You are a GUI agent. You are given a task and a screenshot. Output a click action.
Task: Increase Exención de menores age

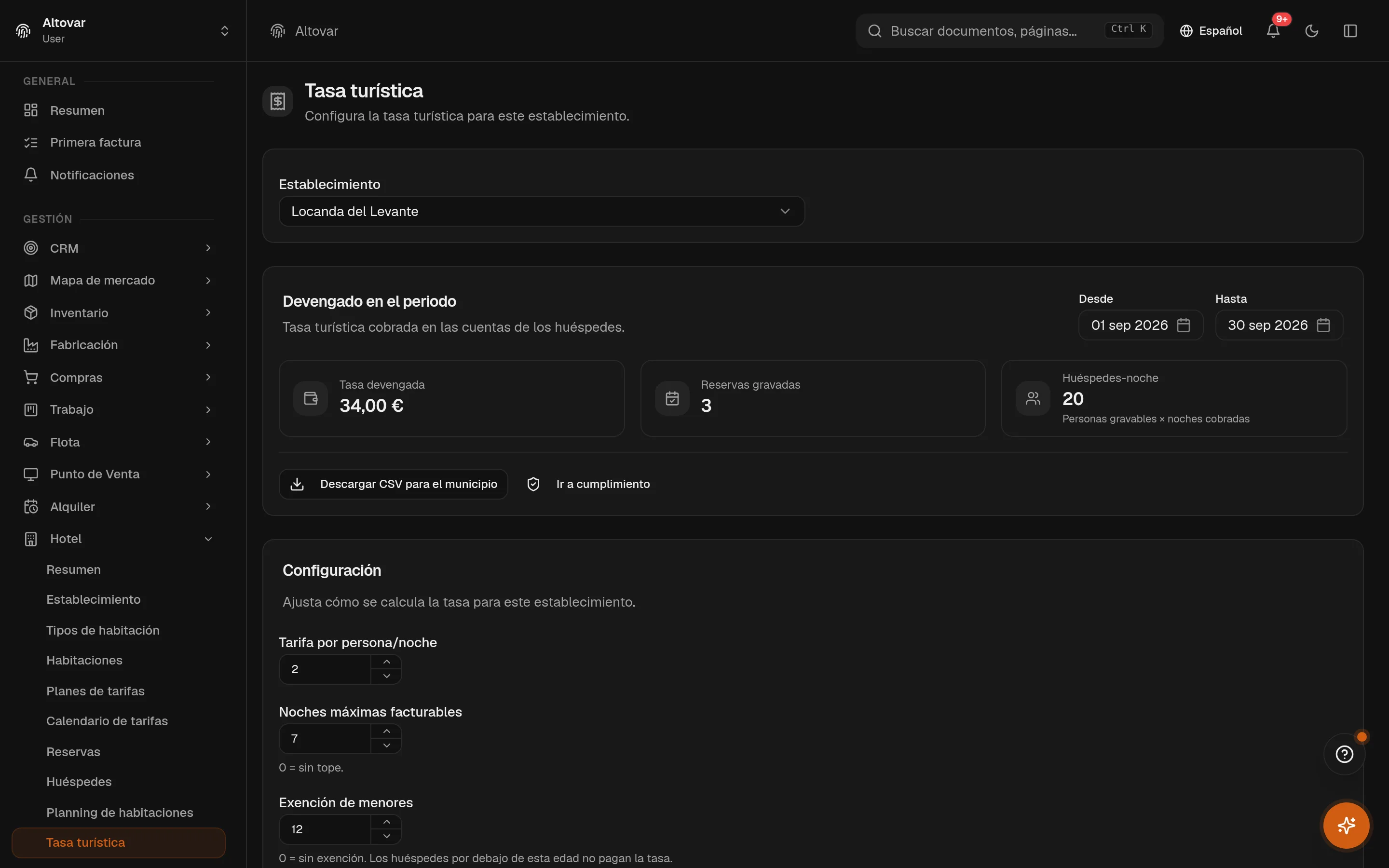[386, 822]
